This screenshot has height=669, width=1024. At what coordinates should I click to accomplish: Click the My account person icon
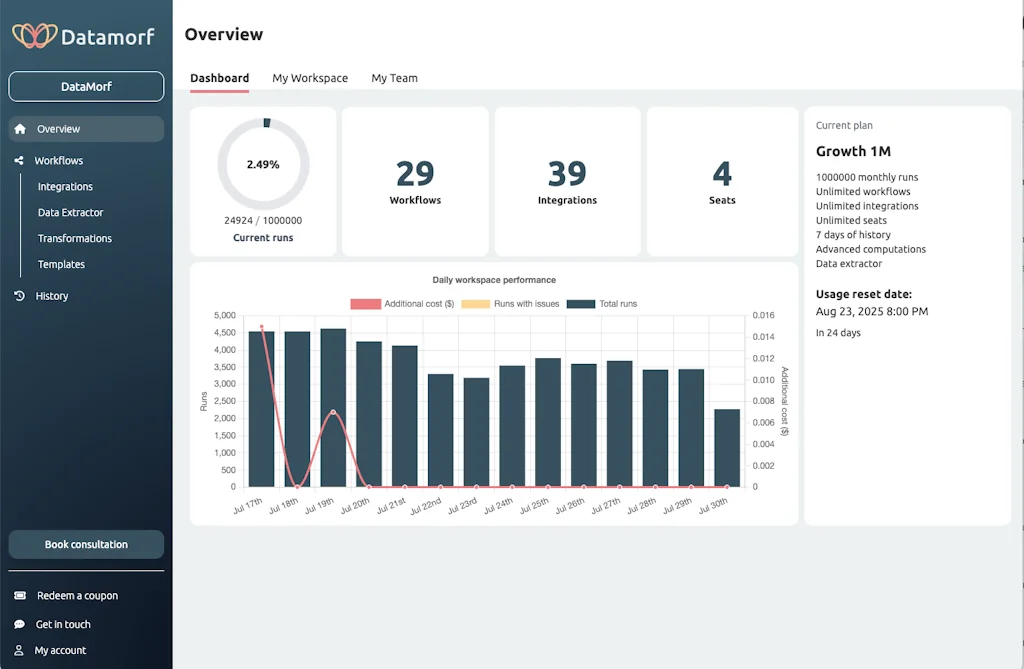tap(21, 650)
